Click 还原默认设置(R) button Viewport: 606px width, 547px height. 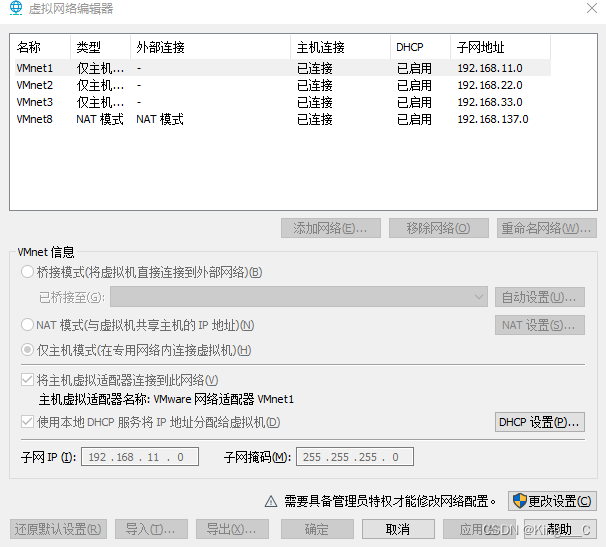[58, 529]
